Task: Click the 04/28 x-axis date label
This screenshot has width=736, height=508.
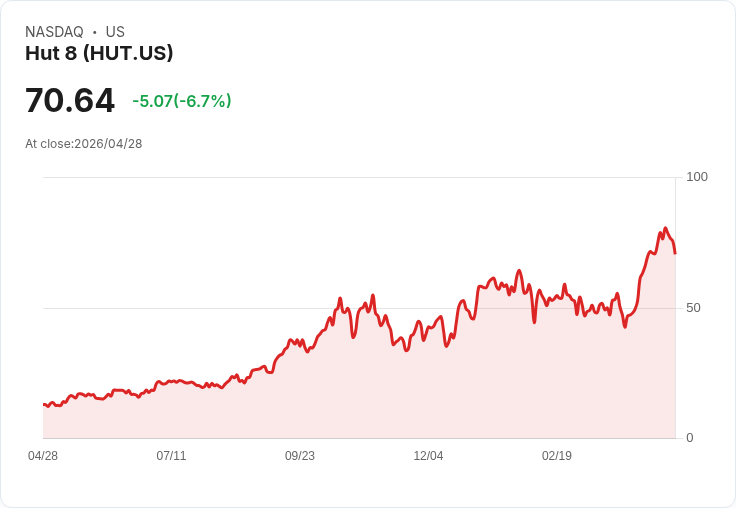Action: 43,456
